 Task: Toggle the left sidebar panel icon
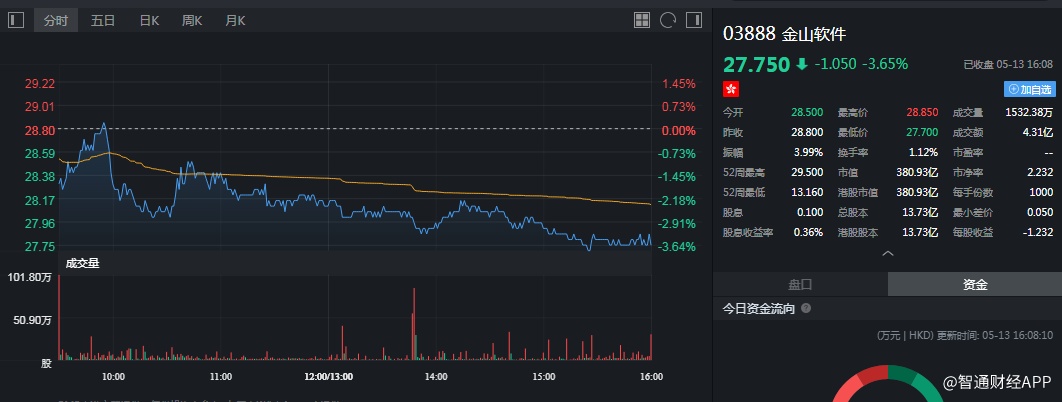click(15, 20)
